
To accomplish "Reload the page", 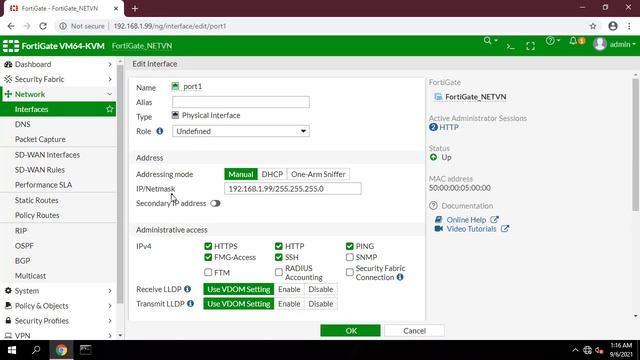I will coord(43,26).
